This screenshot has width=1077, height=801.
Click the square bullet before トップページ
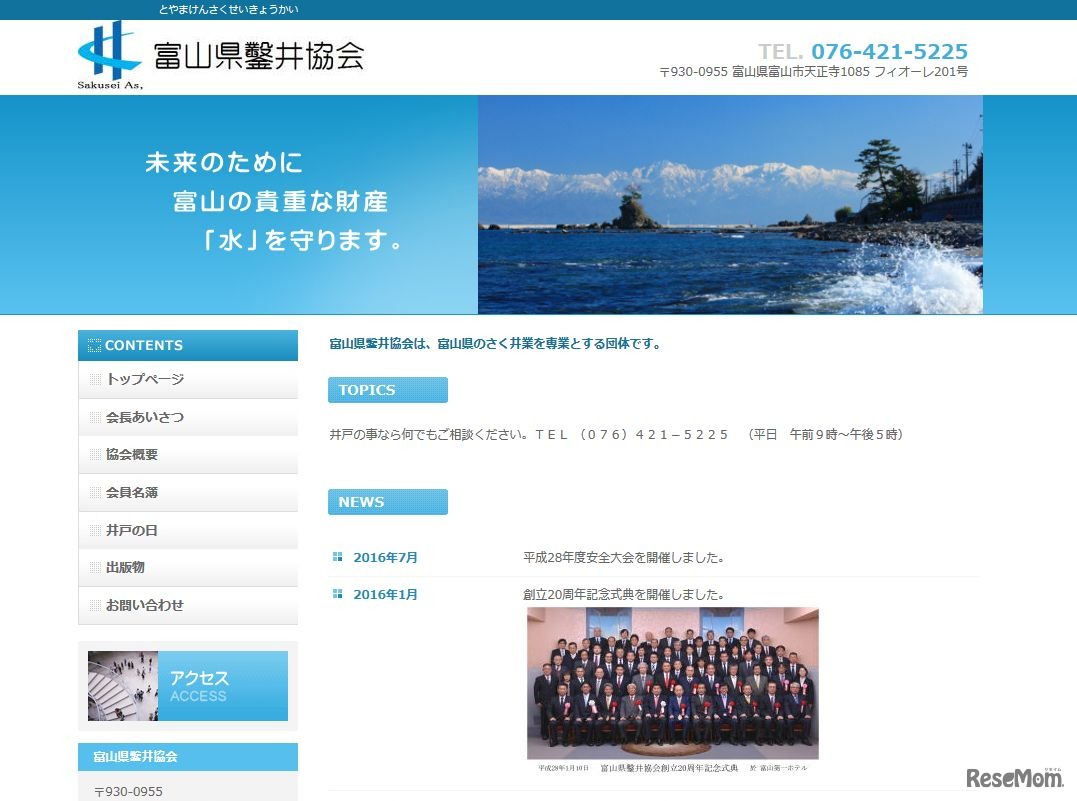click(95, 379)
